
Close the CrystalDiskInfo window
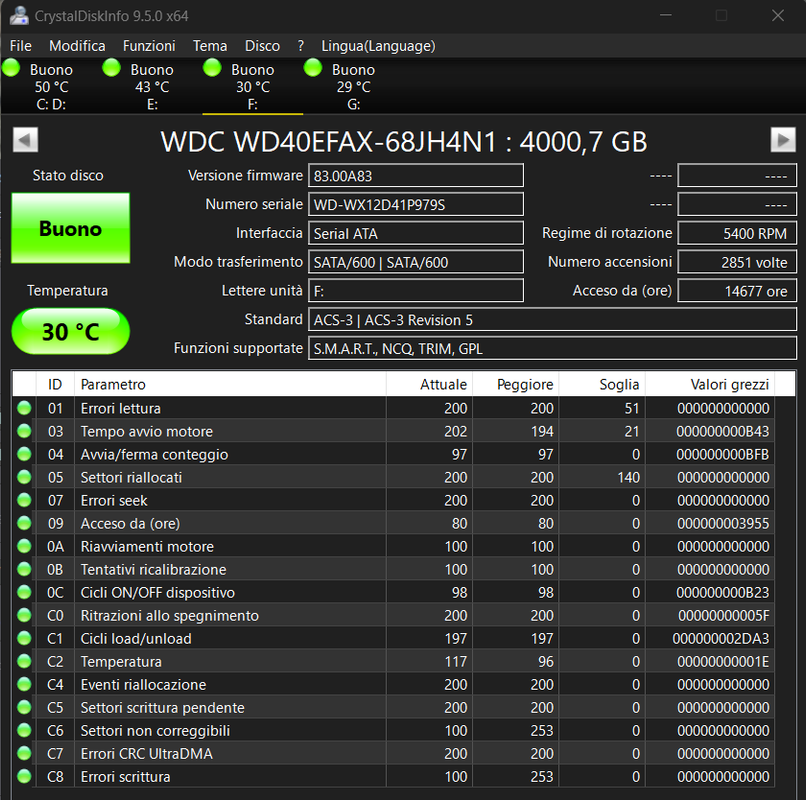coord(778,15)
